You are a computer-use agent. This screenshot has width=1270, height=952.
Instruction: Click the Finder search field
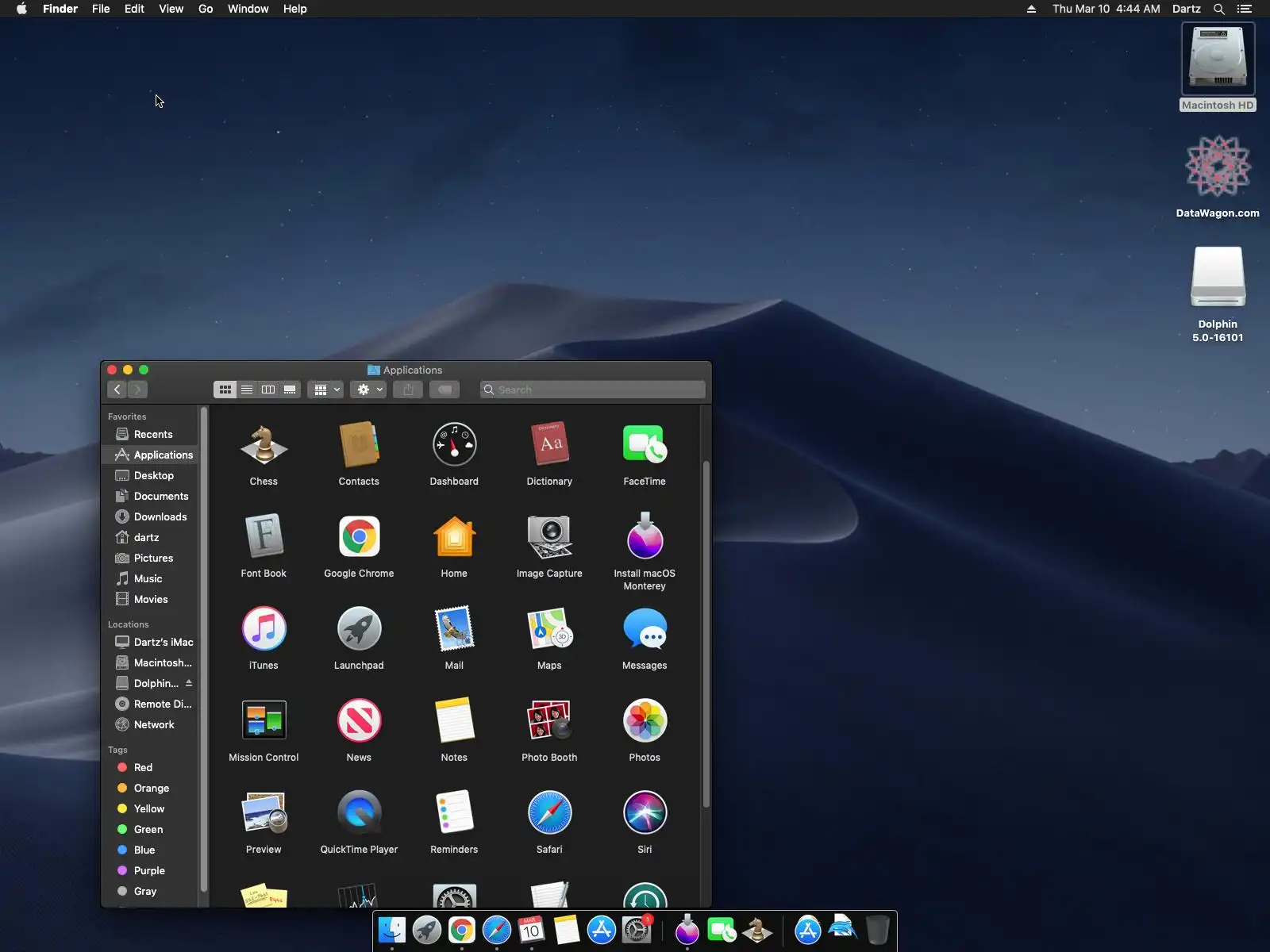pyautogui.click(x=593, y=390)
